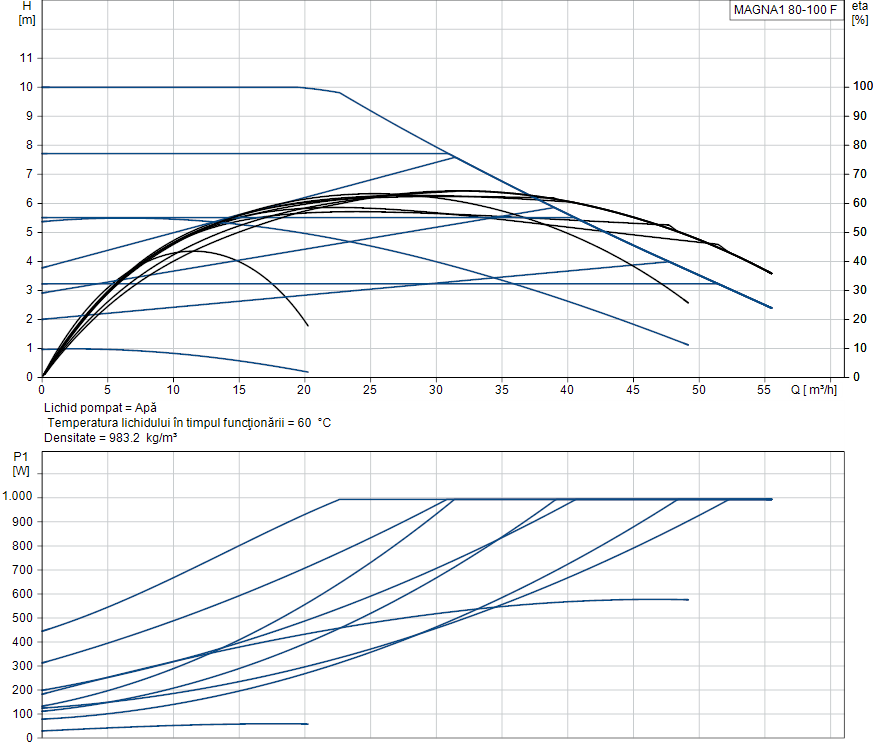Click the 25 tick on Q axis
The image size is (876, 755).
click(370, 390)
